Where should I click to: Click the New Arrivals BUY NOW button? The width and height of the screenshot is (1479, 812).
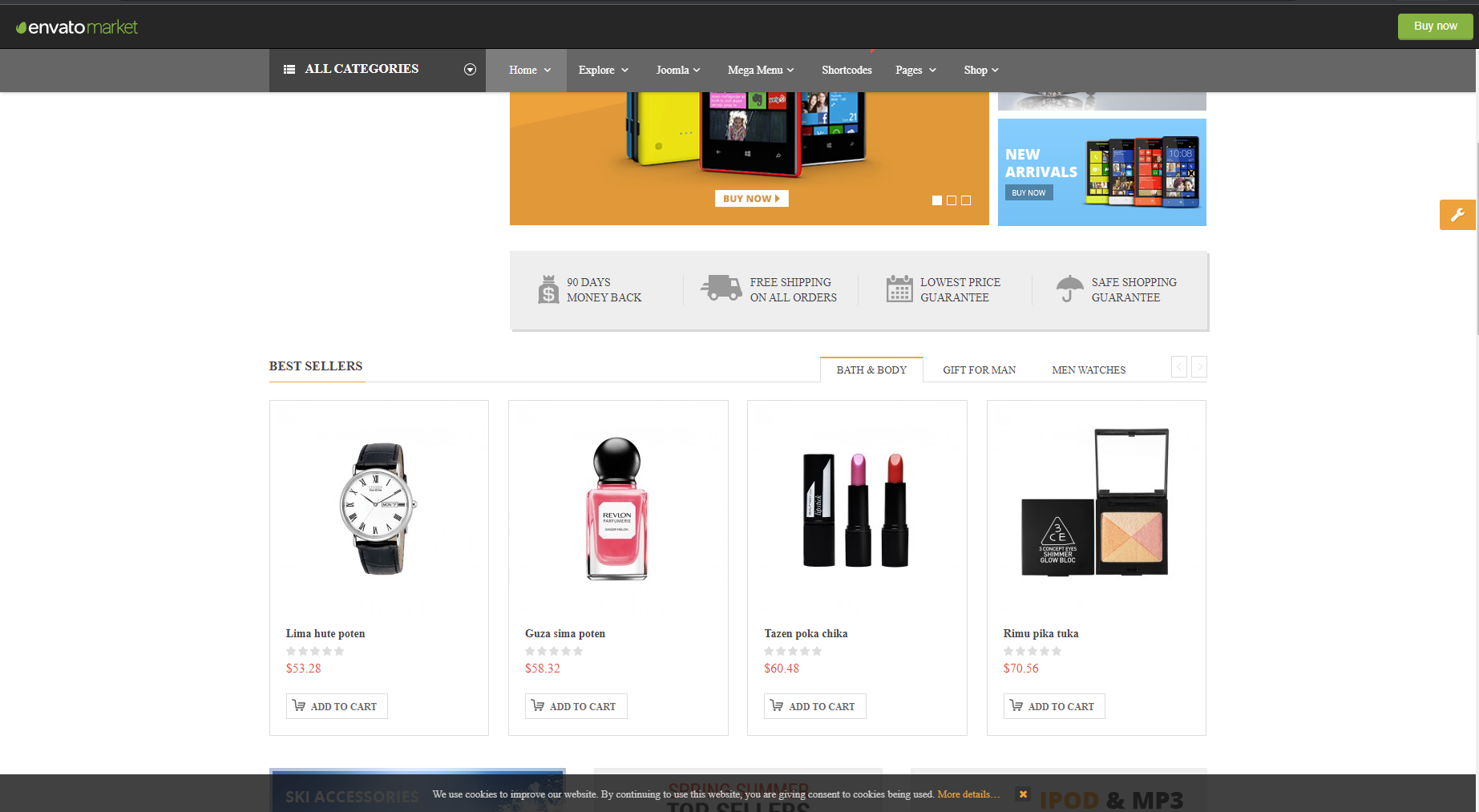coord(1028,193)
